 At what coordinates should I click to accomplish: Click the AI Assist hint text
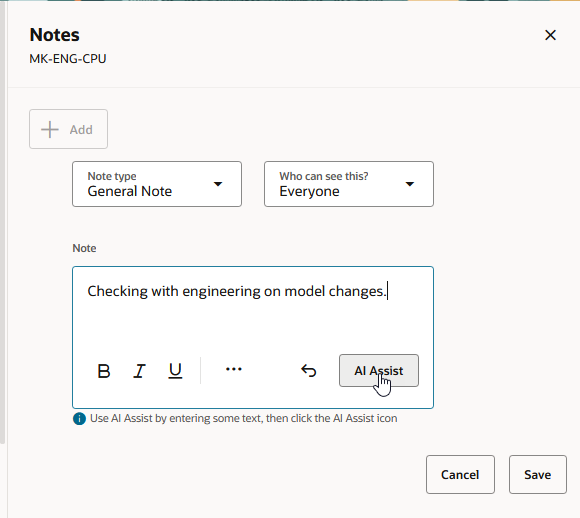coord(243,418)
